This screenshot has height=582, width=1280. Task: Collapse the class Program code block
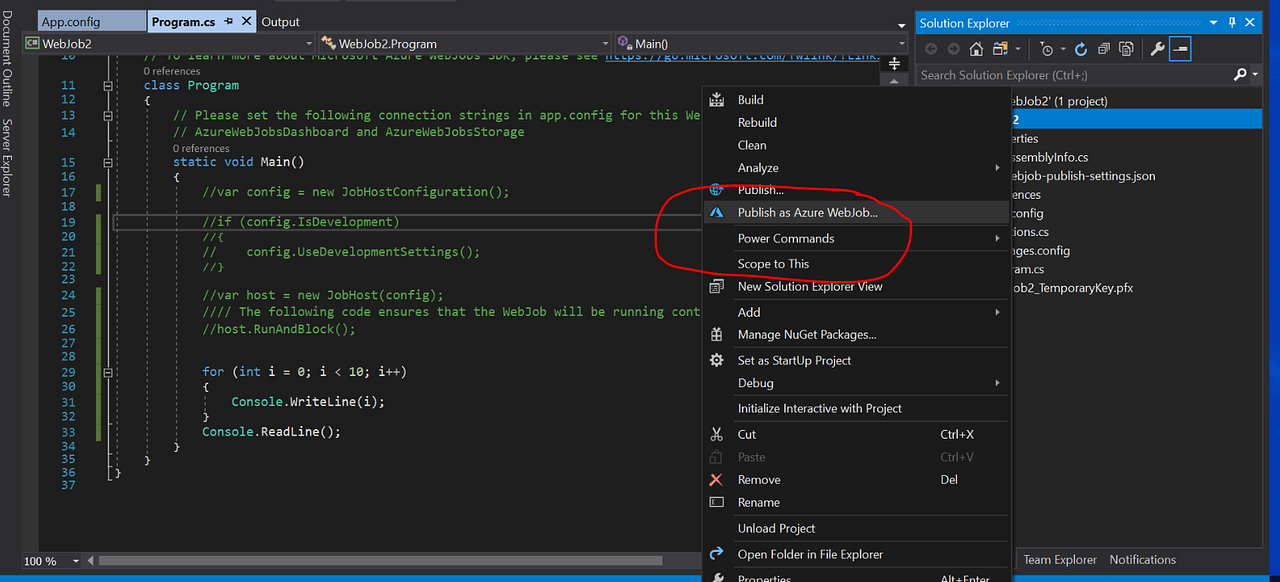coord(108,86)
